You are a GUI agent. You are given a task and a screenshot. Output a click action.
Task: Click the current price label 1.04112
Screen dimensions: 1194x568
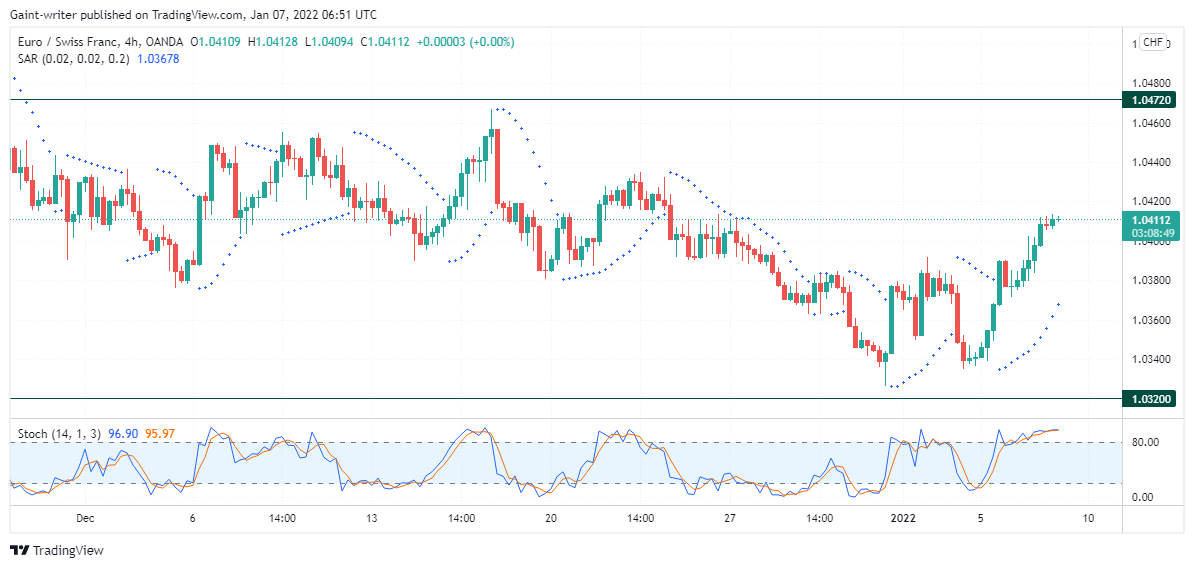click(x=1151, y=220)
